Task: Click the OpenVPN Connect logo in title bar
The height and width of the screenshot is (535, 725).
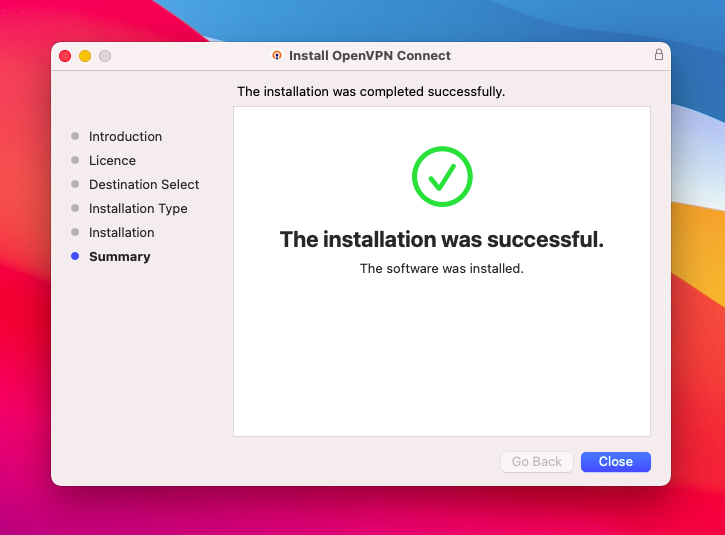Action: (x=276, y=55)
